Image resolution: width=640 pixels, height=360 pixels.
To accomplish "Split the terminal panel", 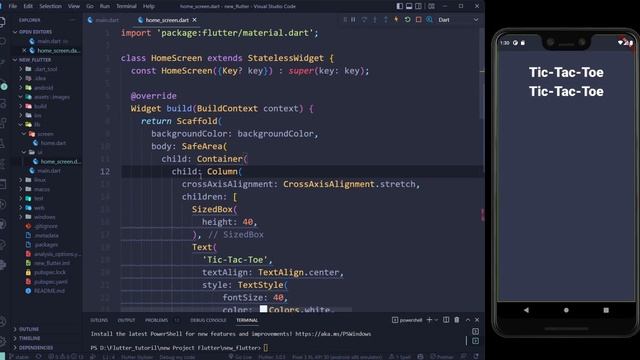I will [x=446, y=320].
